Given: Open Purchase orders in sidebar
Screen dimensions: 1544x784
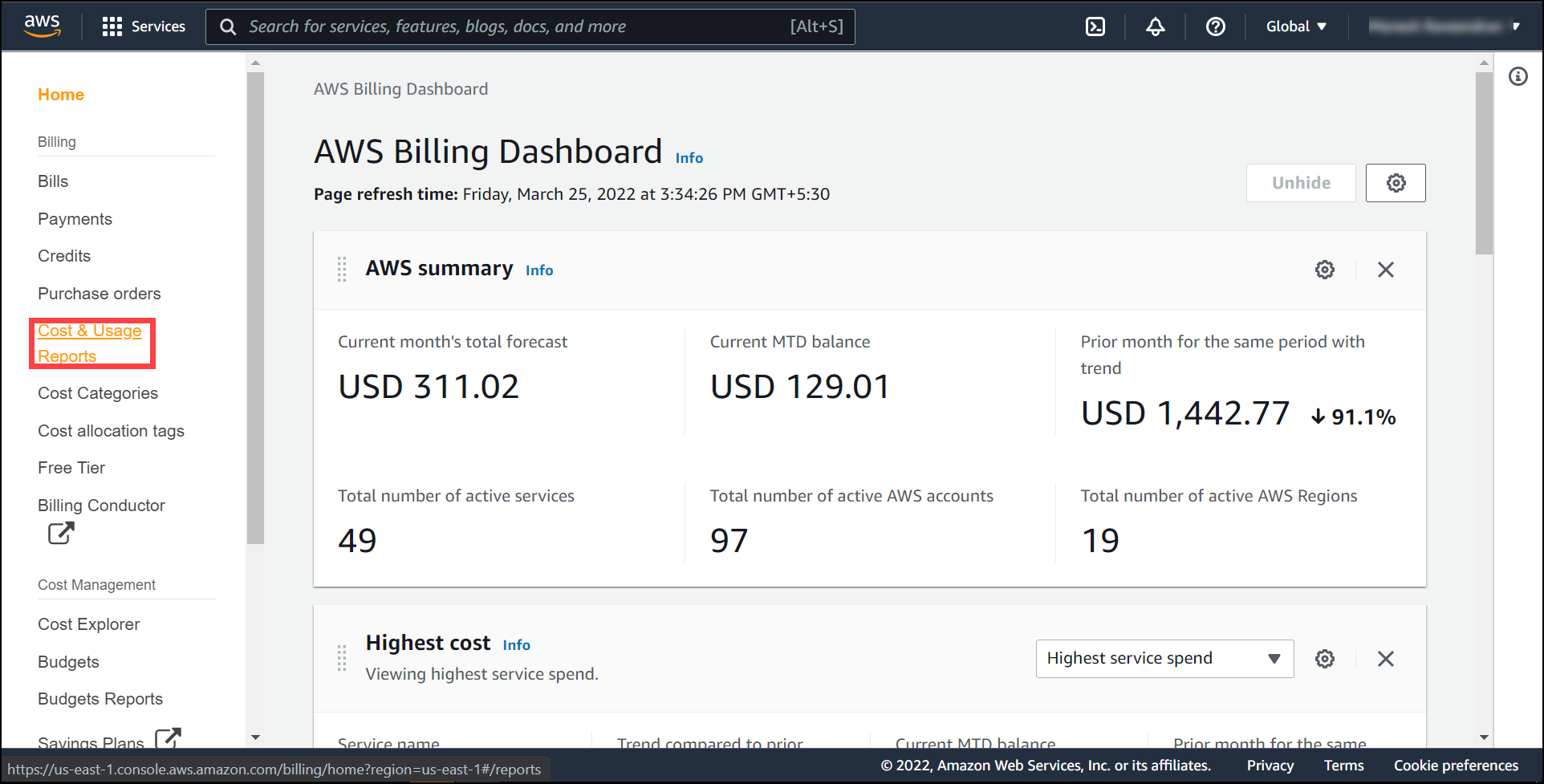Looking at the screenshot, I should click(100, 294).
